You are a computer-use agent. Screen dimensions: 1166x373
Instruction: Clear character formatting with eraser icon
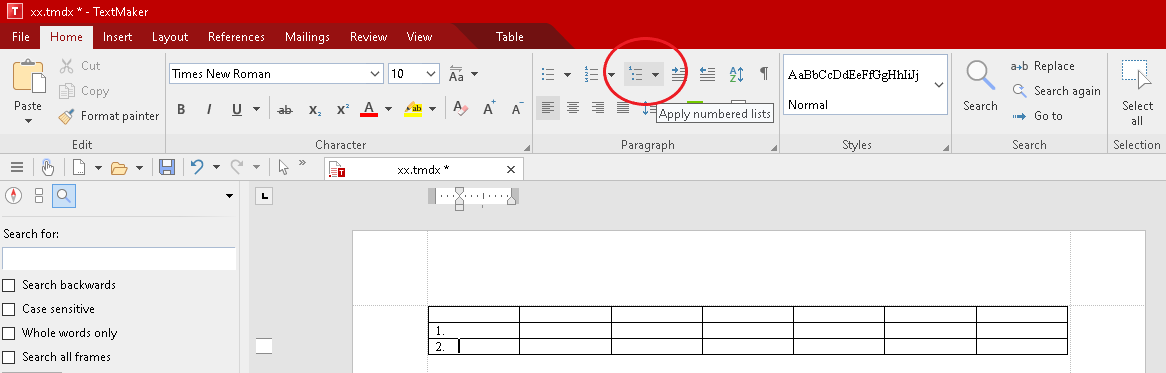click(x=460, y=109)
